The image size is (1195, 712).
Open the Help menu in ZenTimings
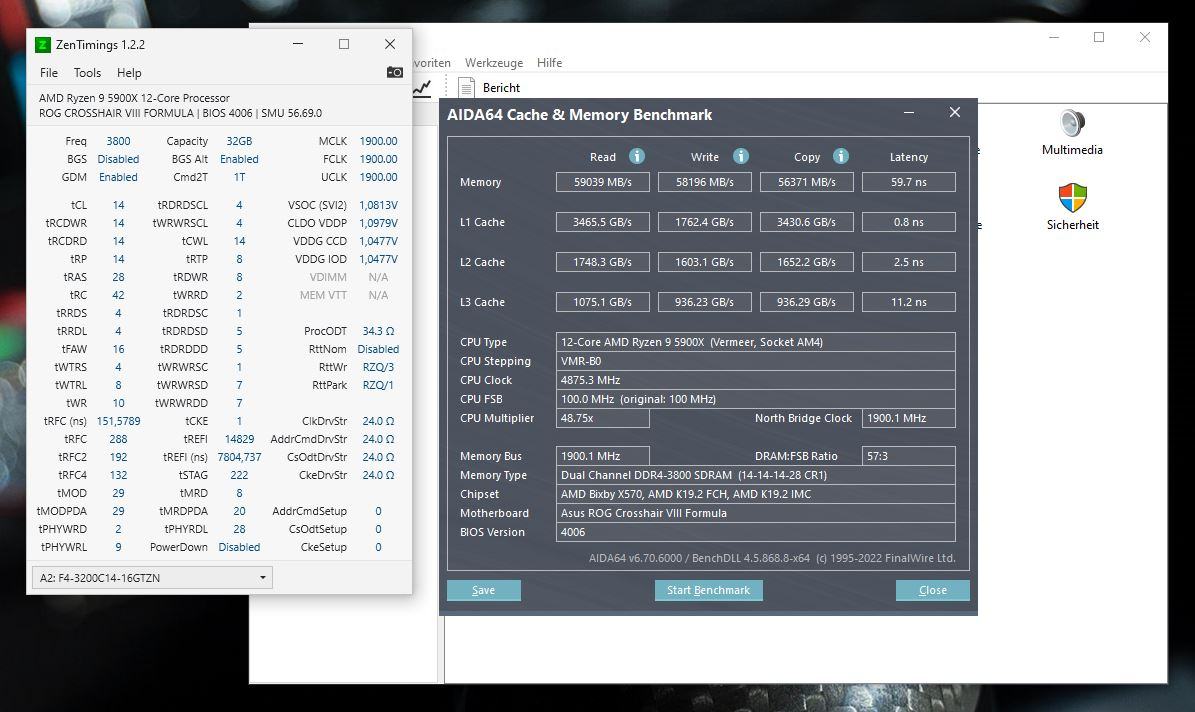coord(129,72)
